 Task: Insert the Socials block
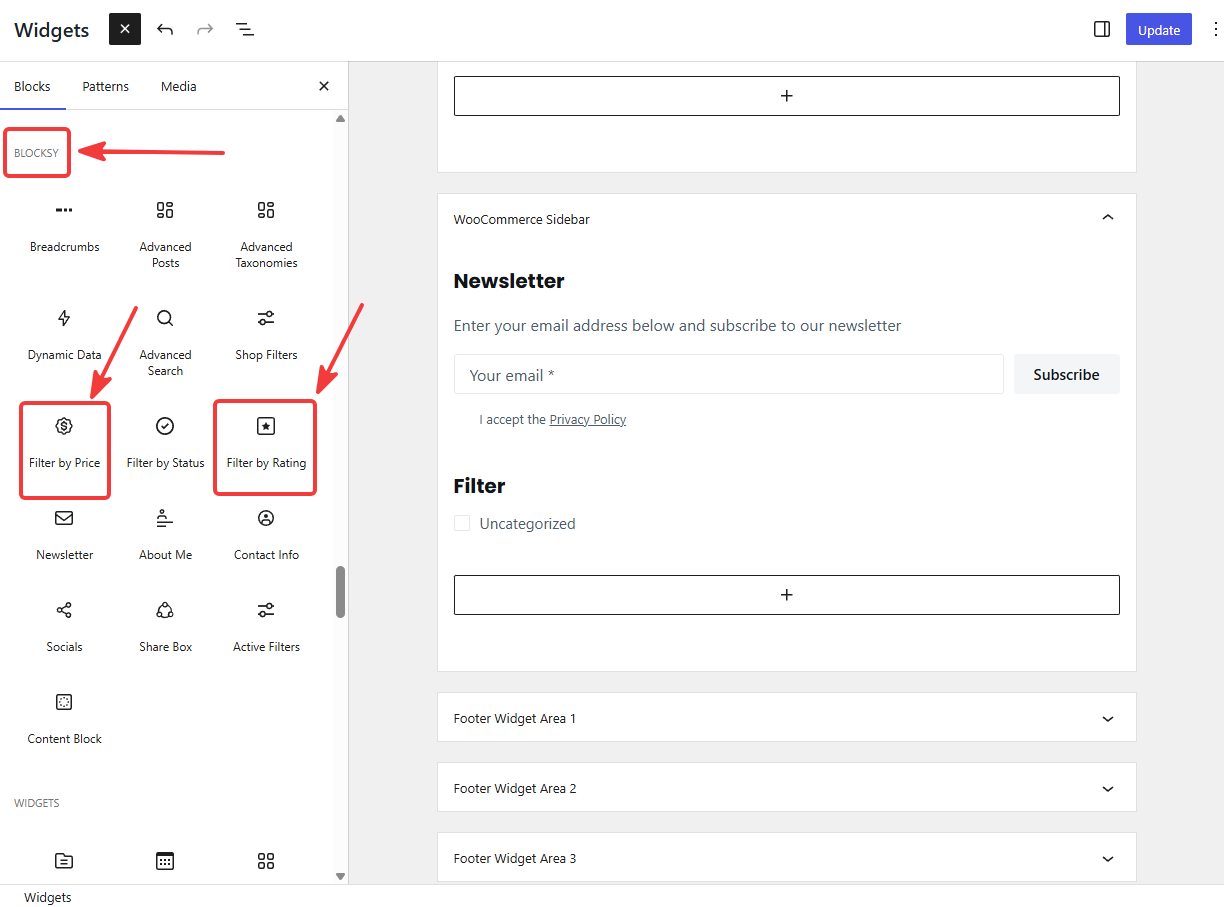pos(64,628)
